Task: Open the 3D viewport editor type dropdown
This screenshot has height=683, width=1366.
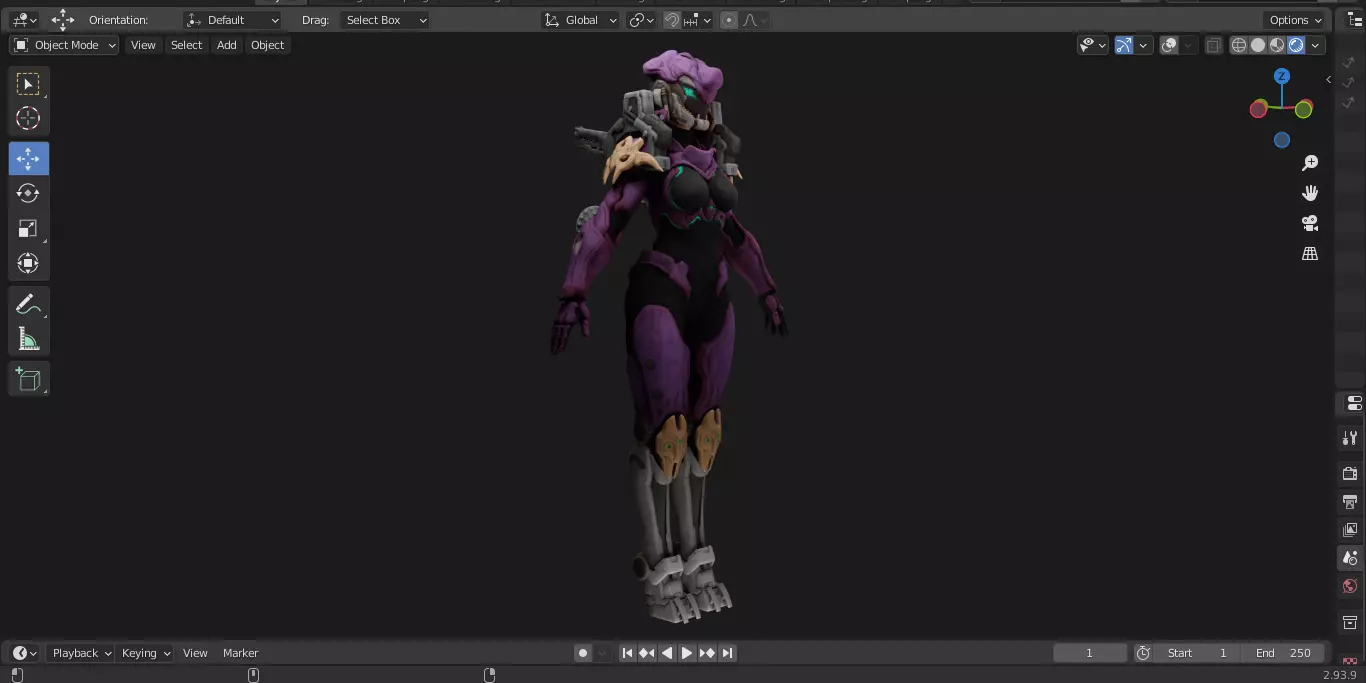Action: coord(25,20)
